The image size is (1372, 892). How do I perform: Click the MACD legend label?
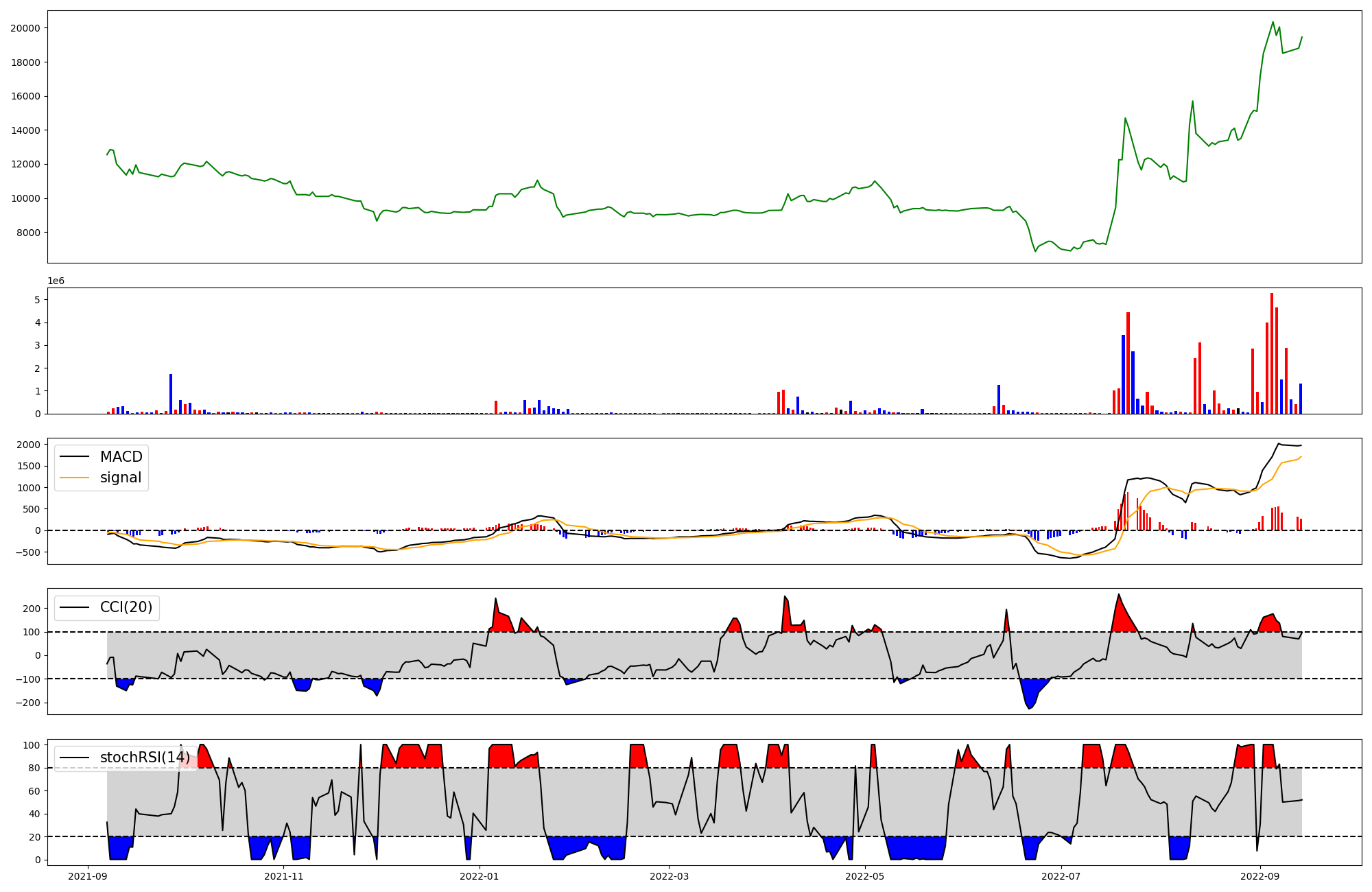click(x=121, y=457)
